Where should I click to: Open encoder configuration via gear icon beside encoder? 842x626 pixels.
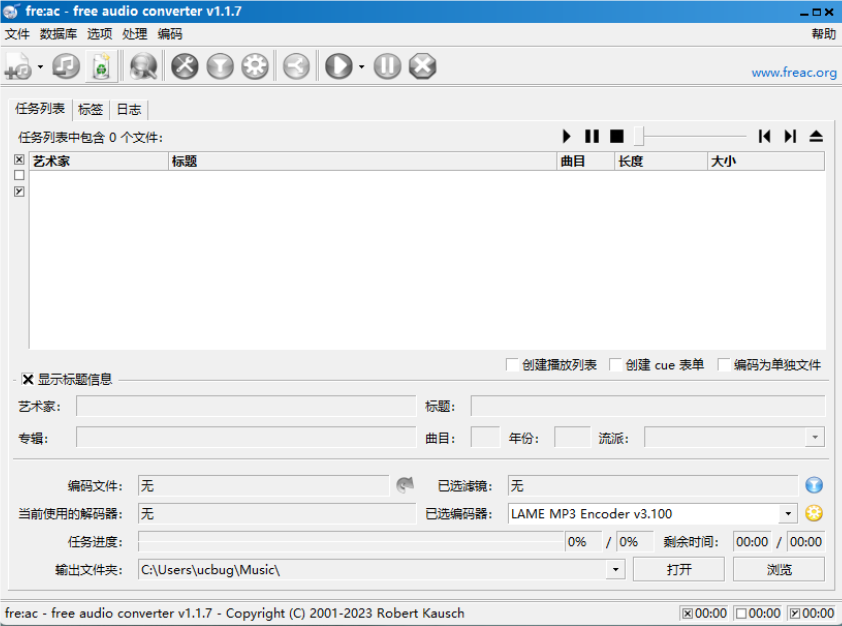point(814,514)
